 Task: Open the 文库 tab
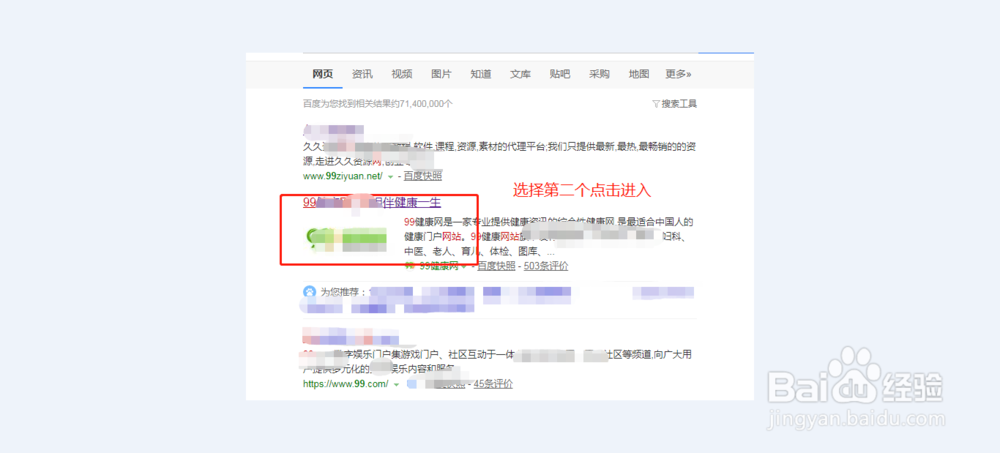tap(520, 74)
